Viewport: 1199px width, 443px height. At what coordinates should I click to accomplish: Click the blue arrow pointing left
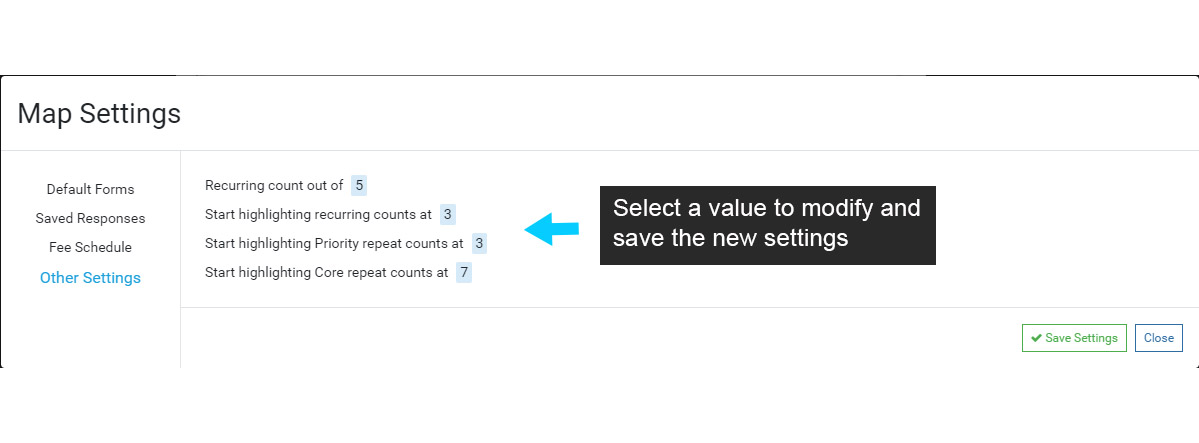(552, 229)
